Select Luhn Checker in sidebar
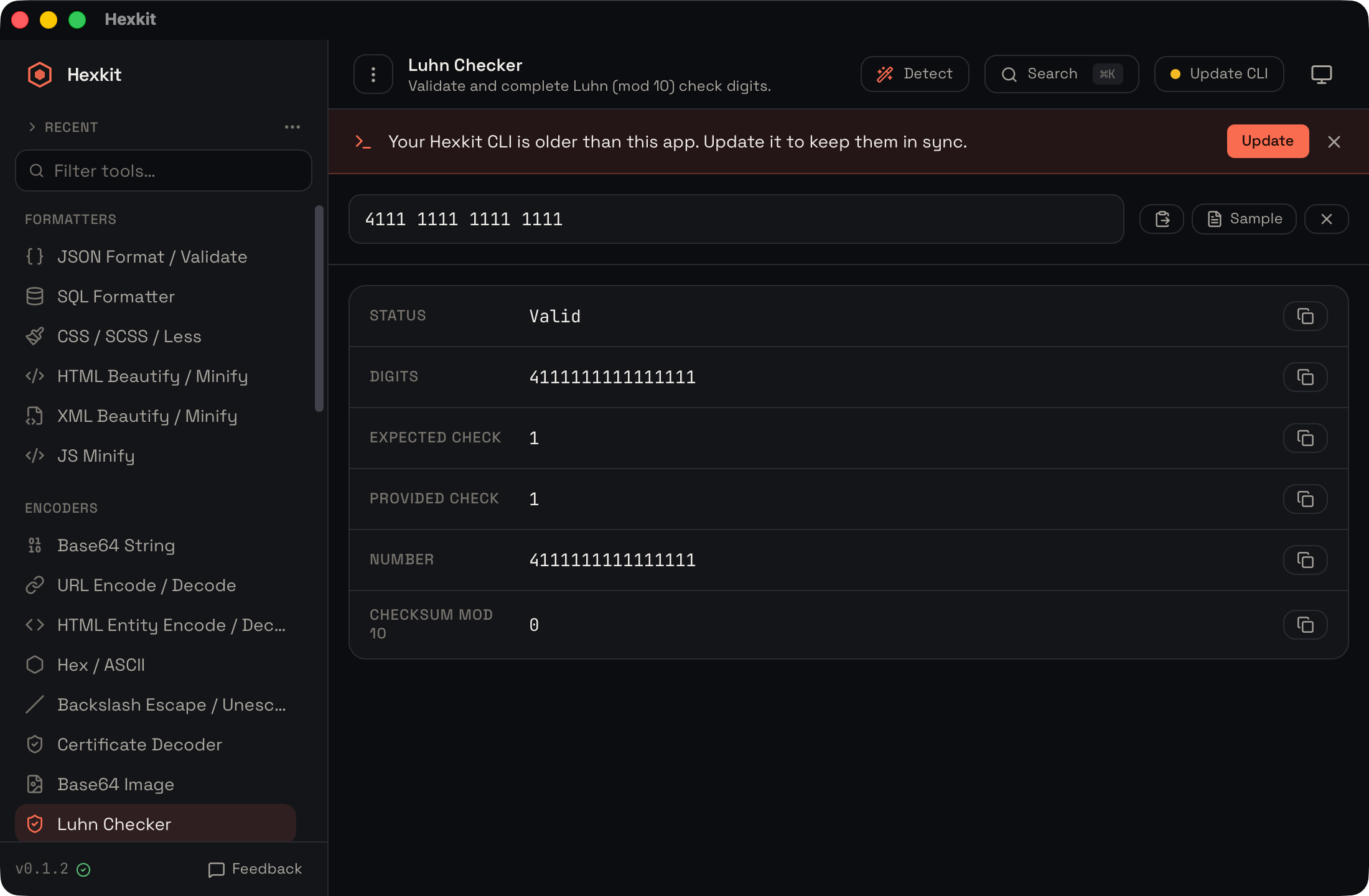Image resolution: width=1369 pixels, height=896 pixels. coord(156,824)
